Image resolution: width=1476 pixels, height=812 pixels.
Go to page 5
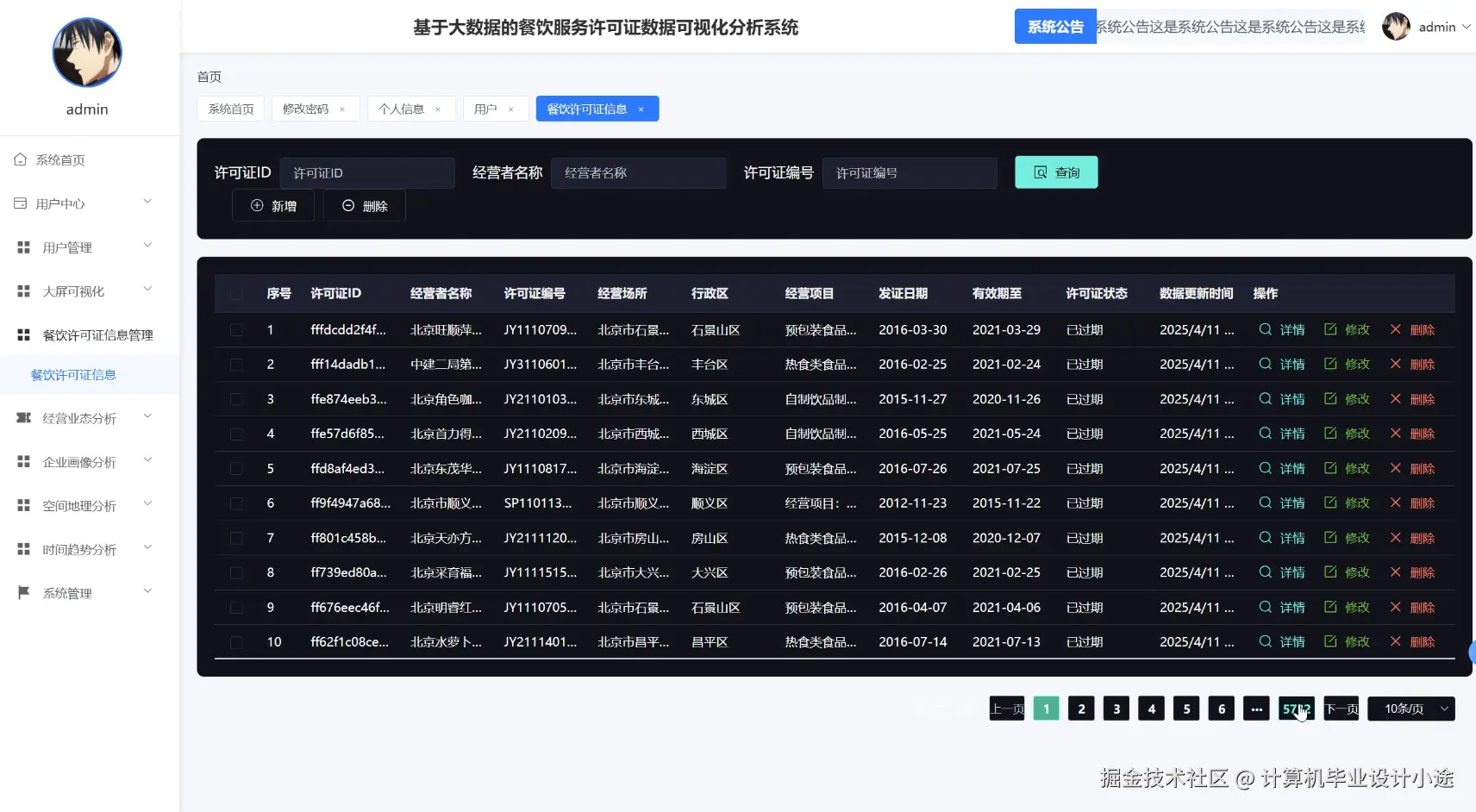pyautogui.click(x=1186, y=709)
